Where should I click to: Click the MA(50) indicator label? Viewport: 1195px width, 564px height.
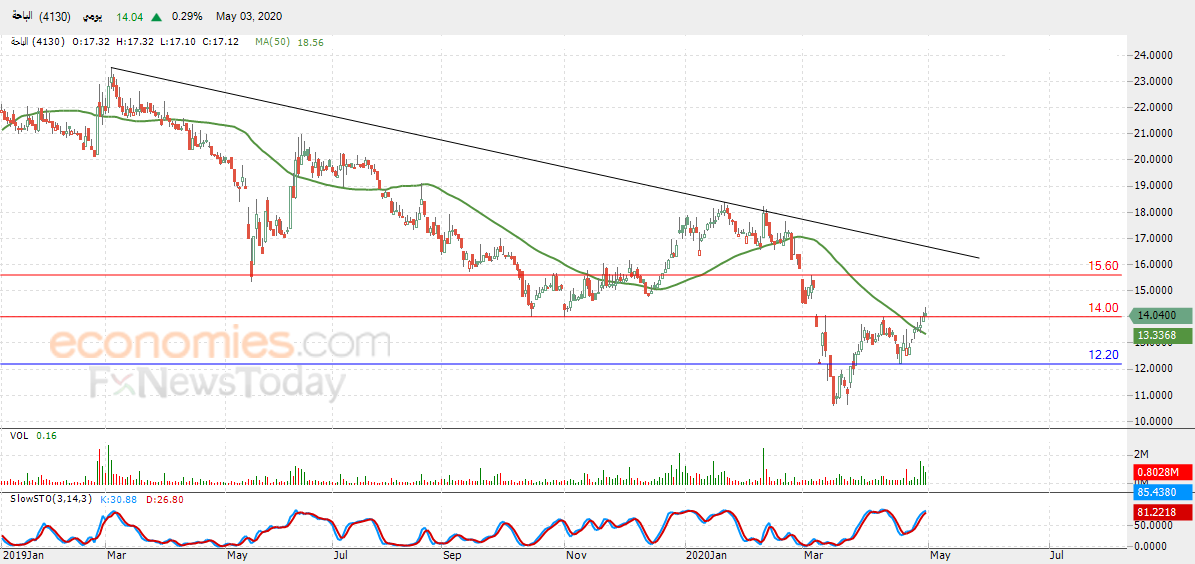[274, 42]
